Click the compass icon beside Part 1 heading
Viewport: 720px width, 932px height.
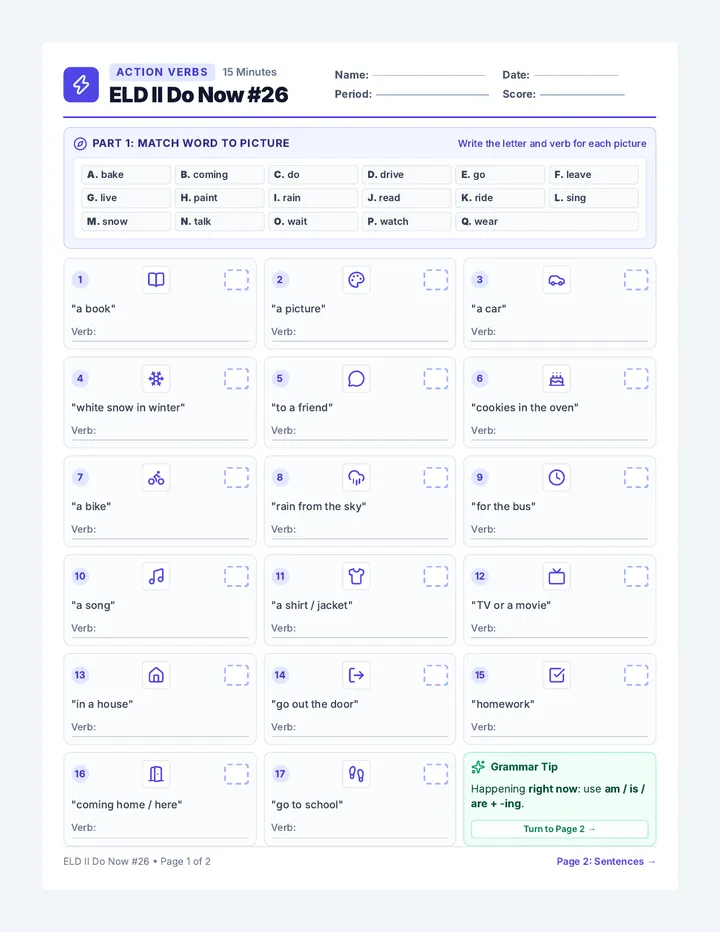(80, 143)
